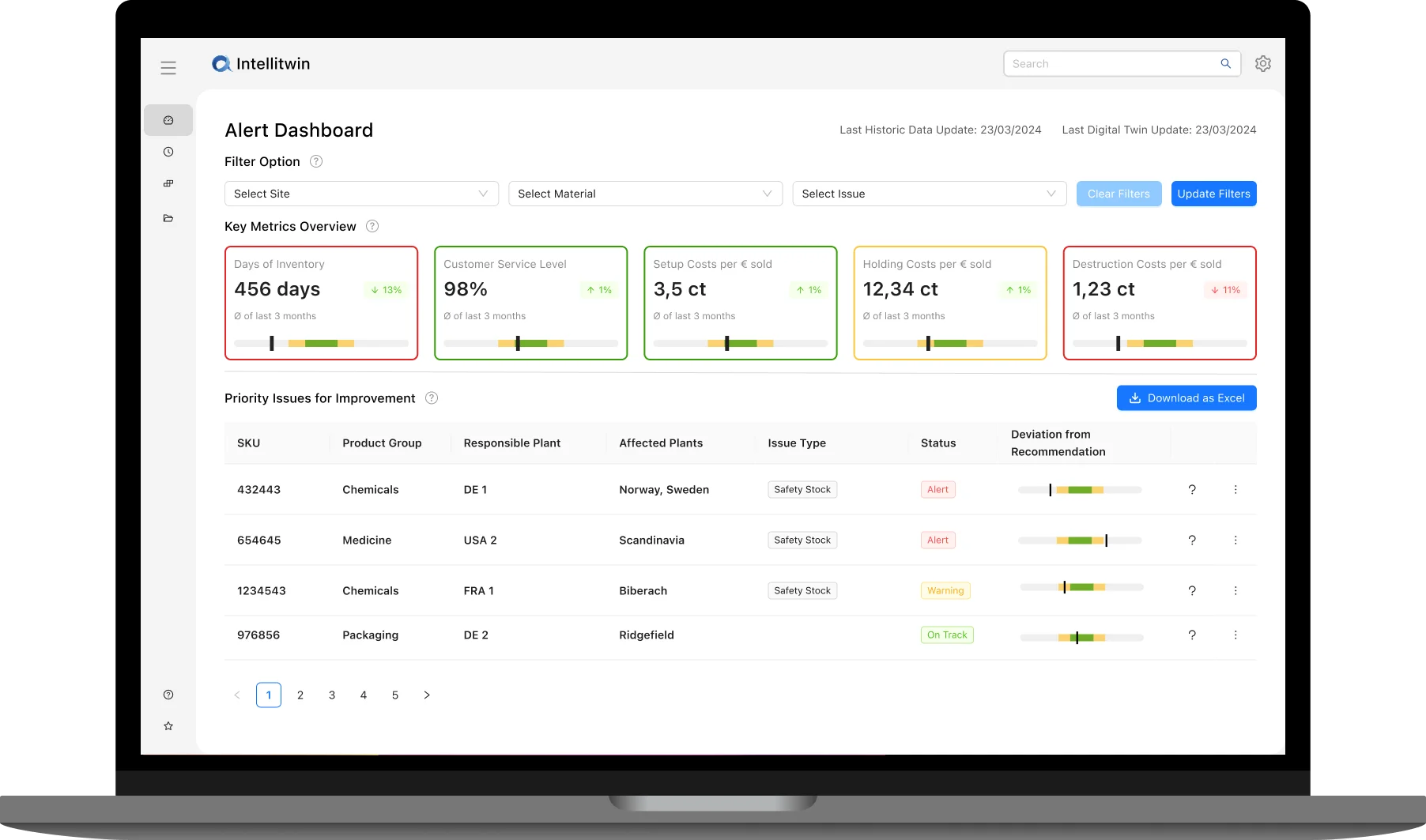Open the folder sidebar icon

pos(168,218)
